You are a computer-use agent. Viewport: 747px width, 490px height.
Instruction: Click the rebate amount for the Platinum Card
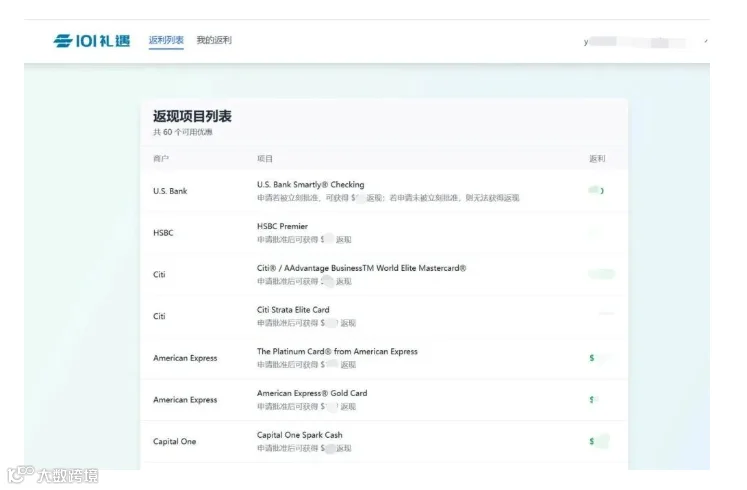pyautogui.click(x=601, y=358)
